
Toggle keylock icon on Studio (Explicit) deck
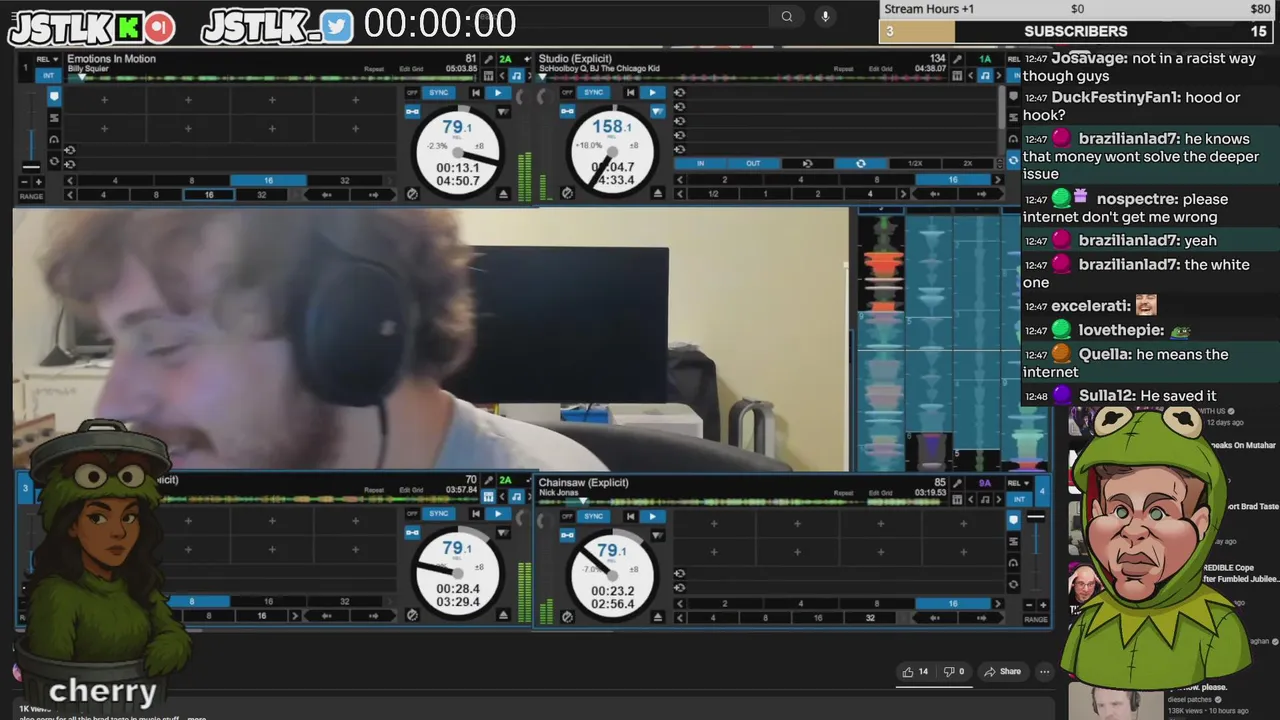click(567, 111)
